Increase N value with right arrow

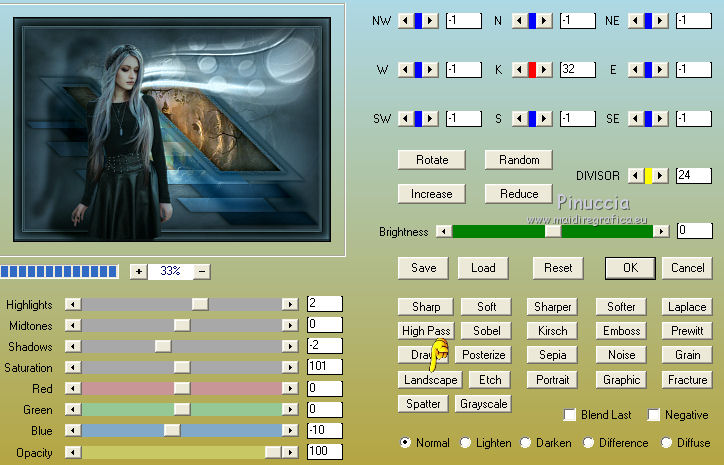coord(544,20)
